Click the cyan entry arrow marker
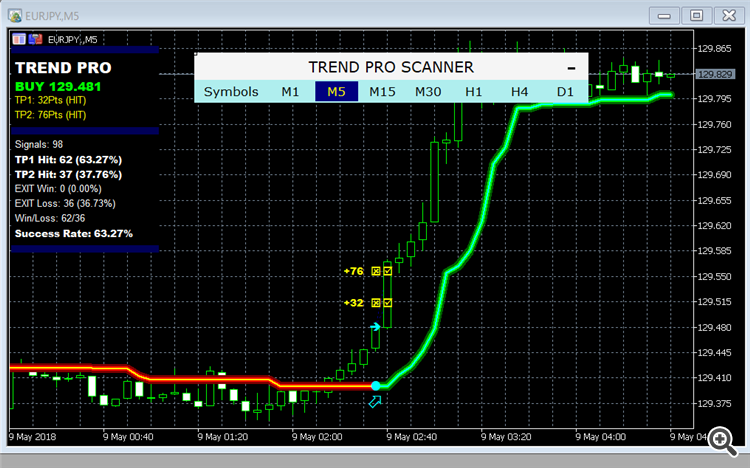 [x=375, y=326]
